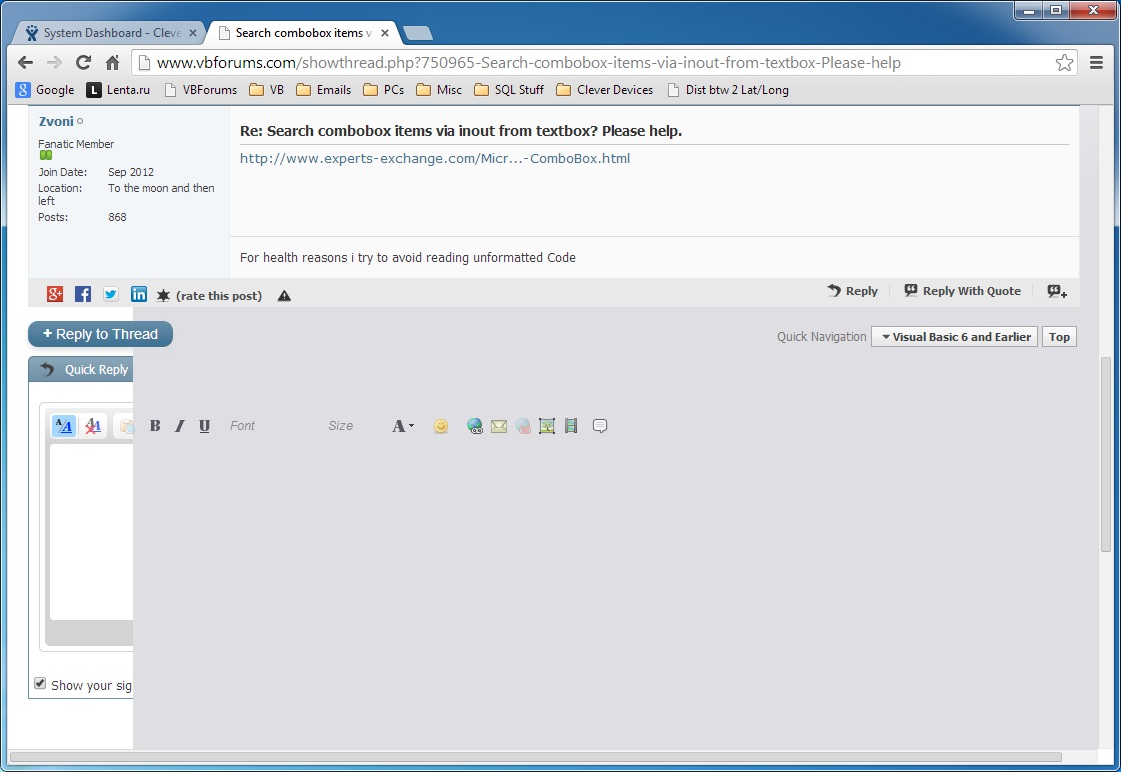The image size is (1121, 772).
Task: Click the Quick Reply header
Action: coord(81,370)
